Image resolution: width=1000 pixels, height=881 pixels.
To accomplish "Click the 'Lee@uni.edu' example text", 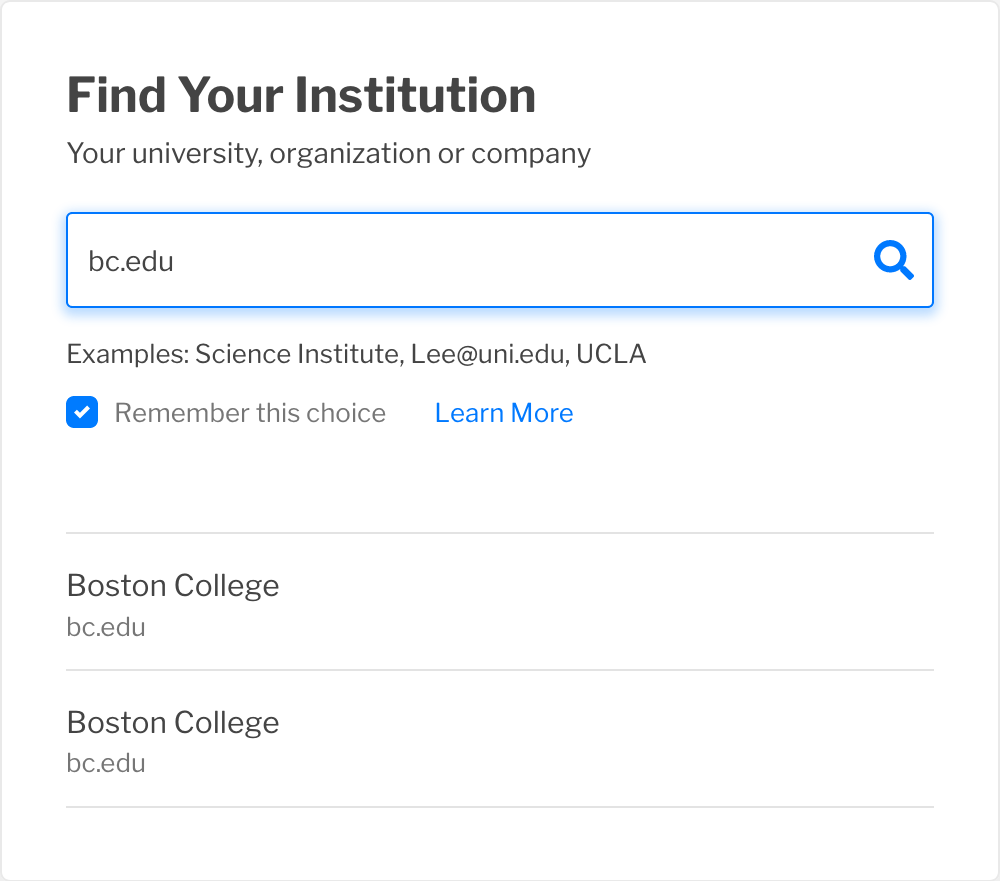I will click(x=490, y=354).
